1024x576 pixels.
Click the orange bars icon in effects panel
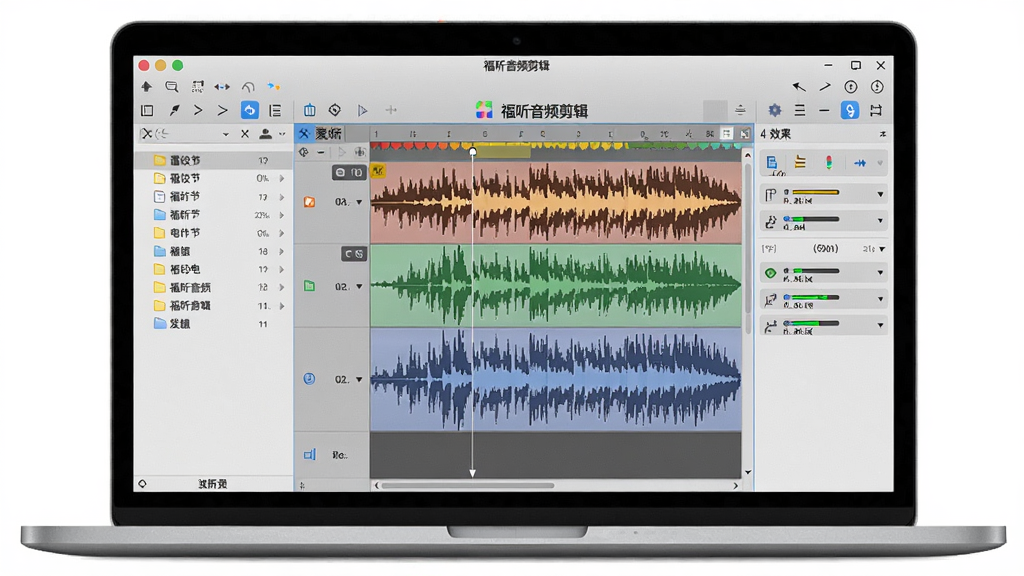pyautogui.click(x=800, y=163)
